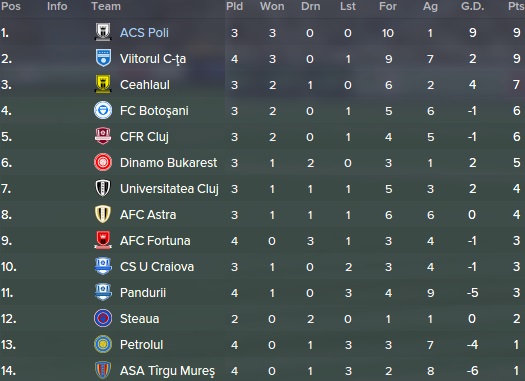
Task: Click the ASA Tîrgu Mureș shield badge
Action: click(x=103, y=371)
